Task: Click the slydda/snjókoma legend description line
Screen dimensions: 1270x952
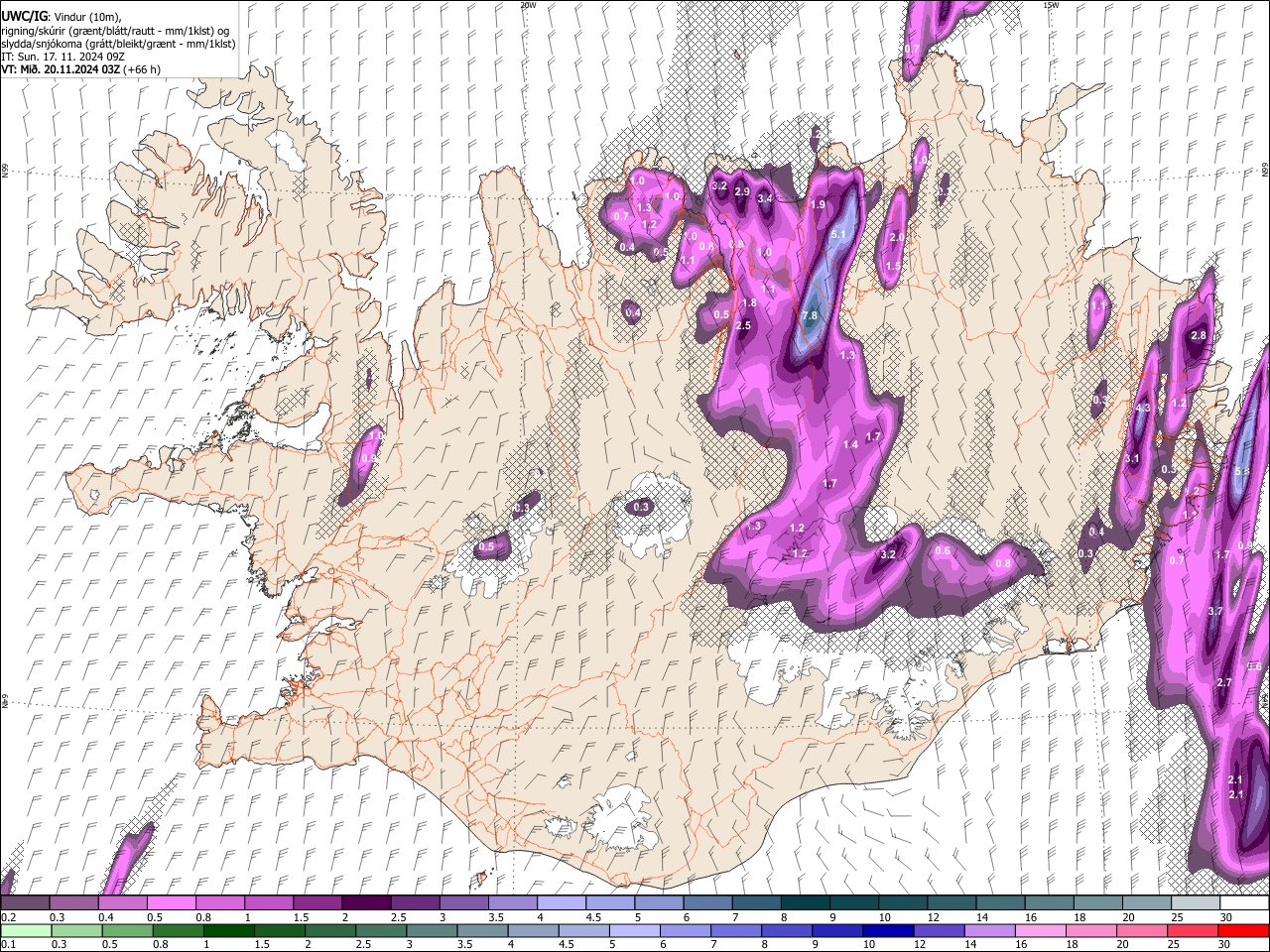Action: click(118, 44)
